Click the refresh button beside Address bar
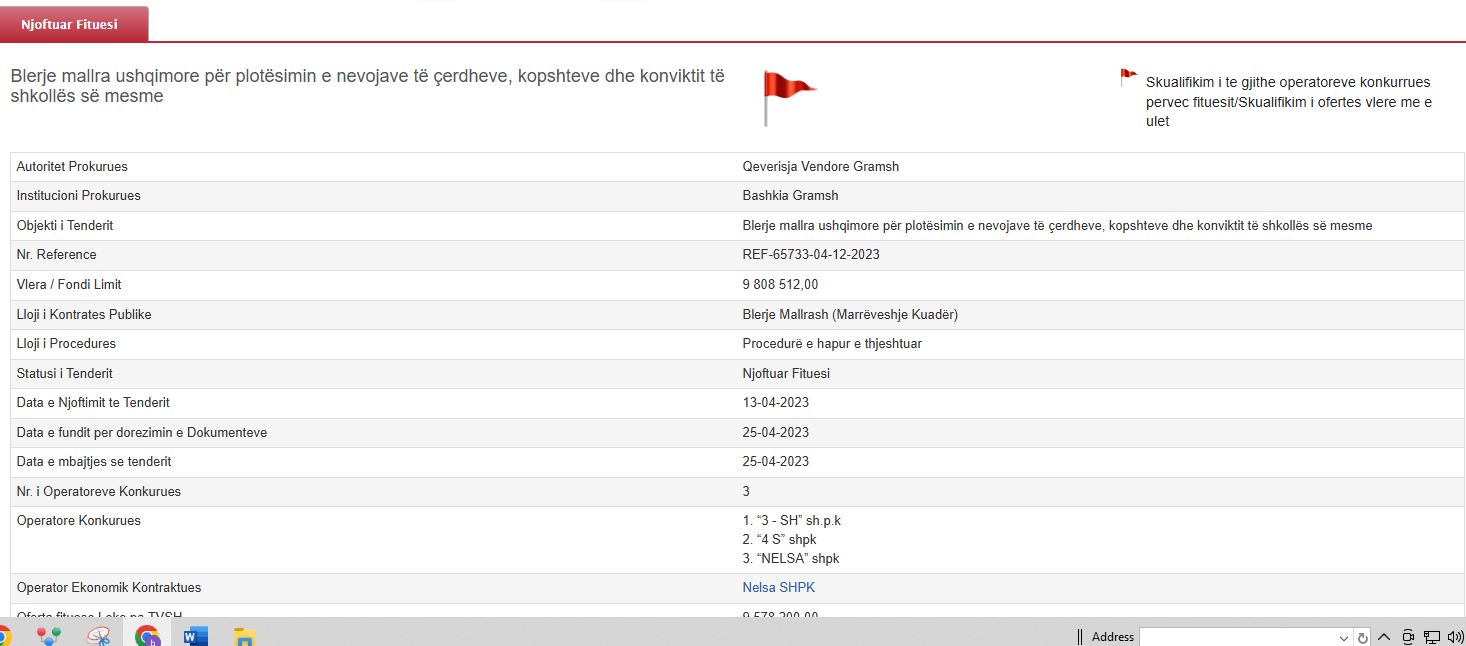 click(1362, 637)
